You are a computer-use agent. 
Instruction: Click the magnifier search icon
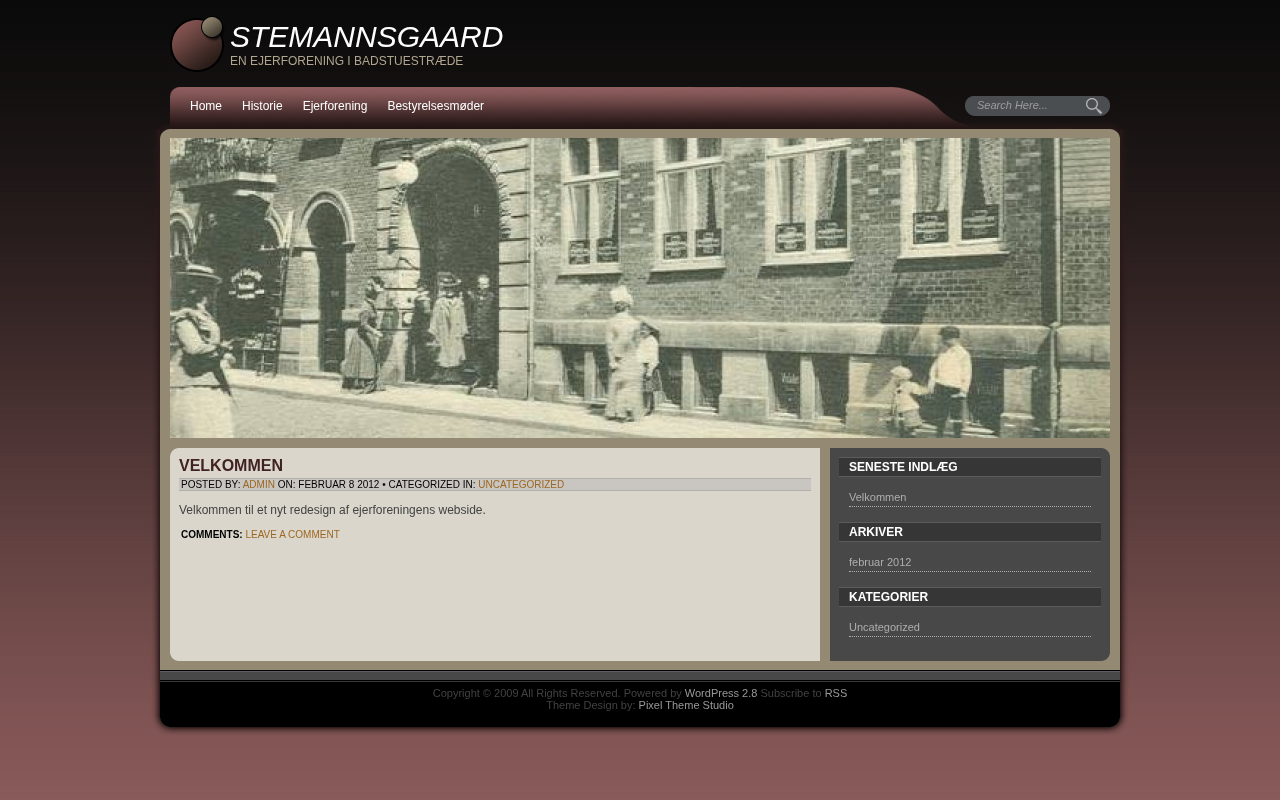1094,106
